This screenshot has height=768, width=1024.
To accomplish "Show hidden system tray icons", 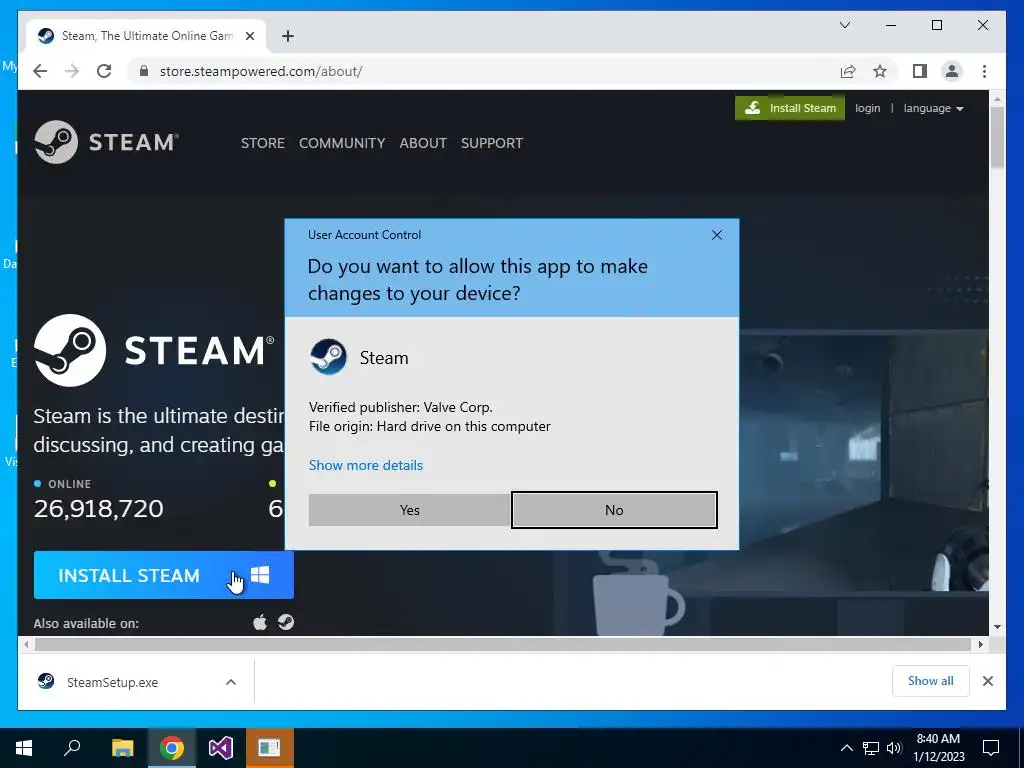I will (x=846, y=748).
